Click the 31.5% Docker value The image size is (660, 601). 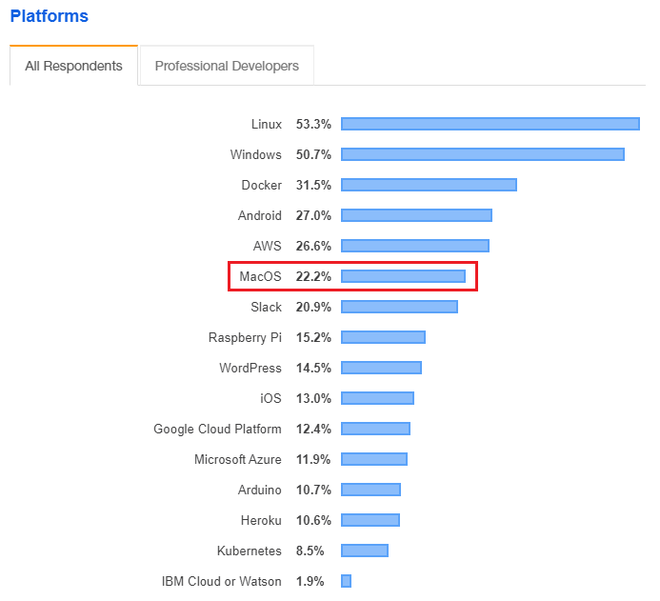tap(314, 185)
